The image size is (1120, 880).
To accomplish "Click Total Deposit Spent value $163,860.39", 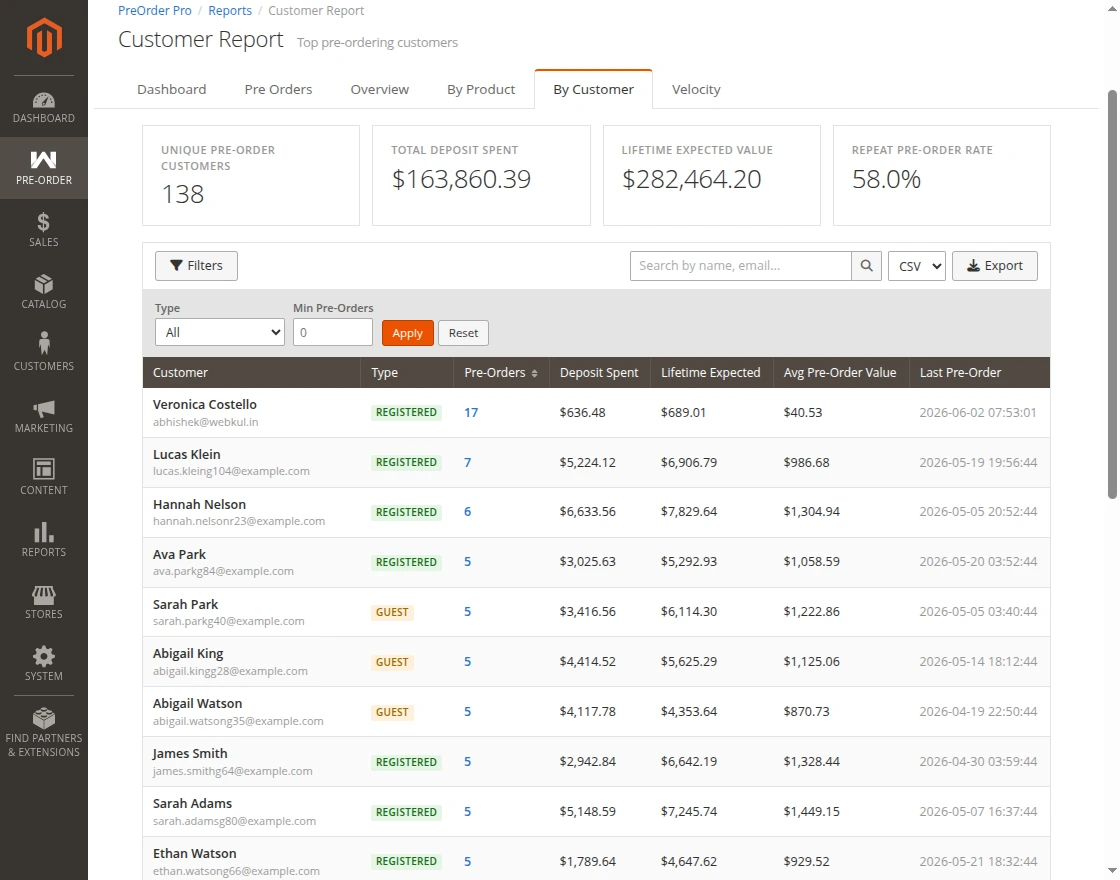I will click(461, 179).
